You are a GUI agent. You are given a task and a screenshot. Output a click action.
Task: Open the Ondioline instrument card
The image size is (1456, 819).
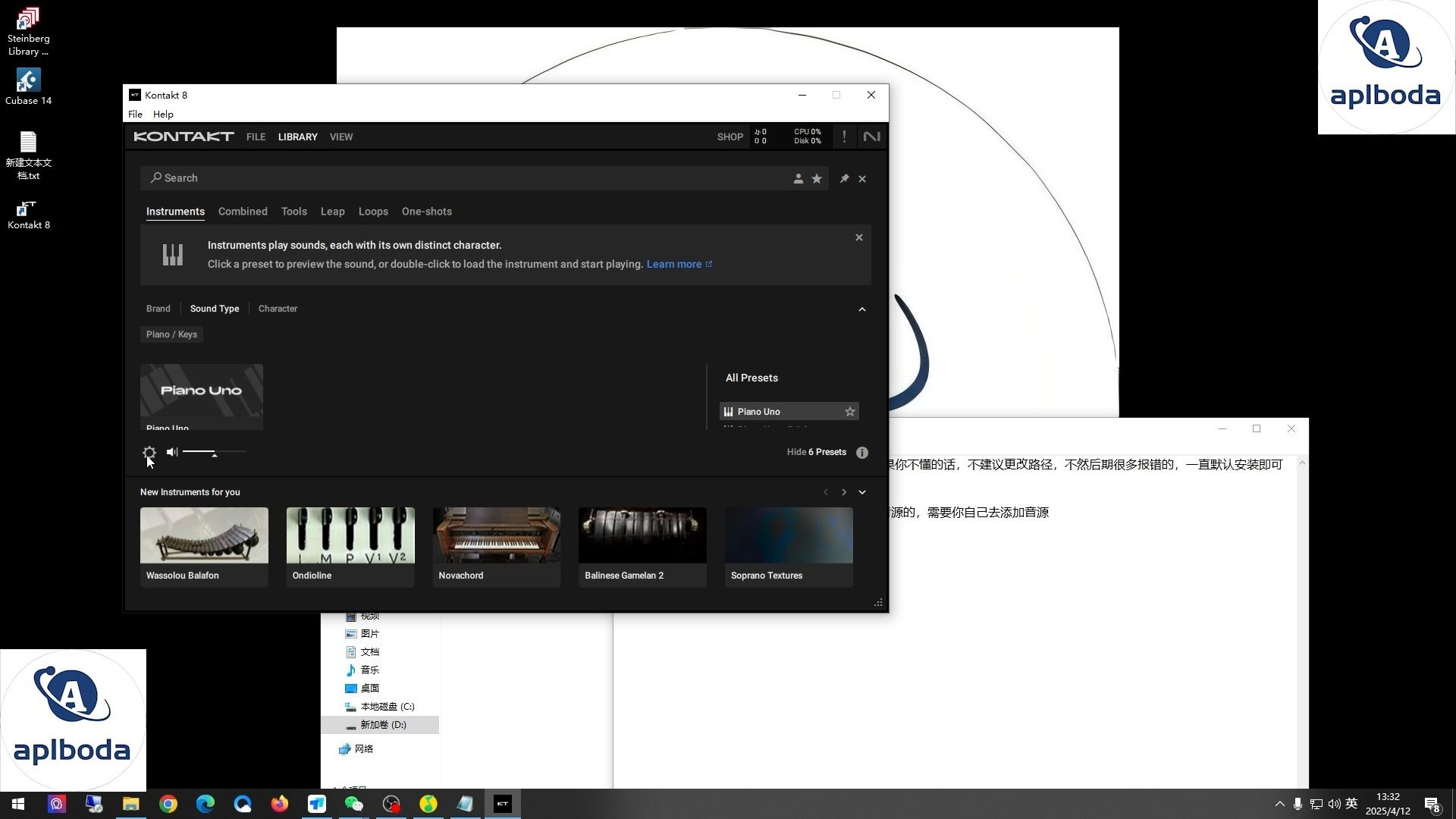tap(350, 548)
